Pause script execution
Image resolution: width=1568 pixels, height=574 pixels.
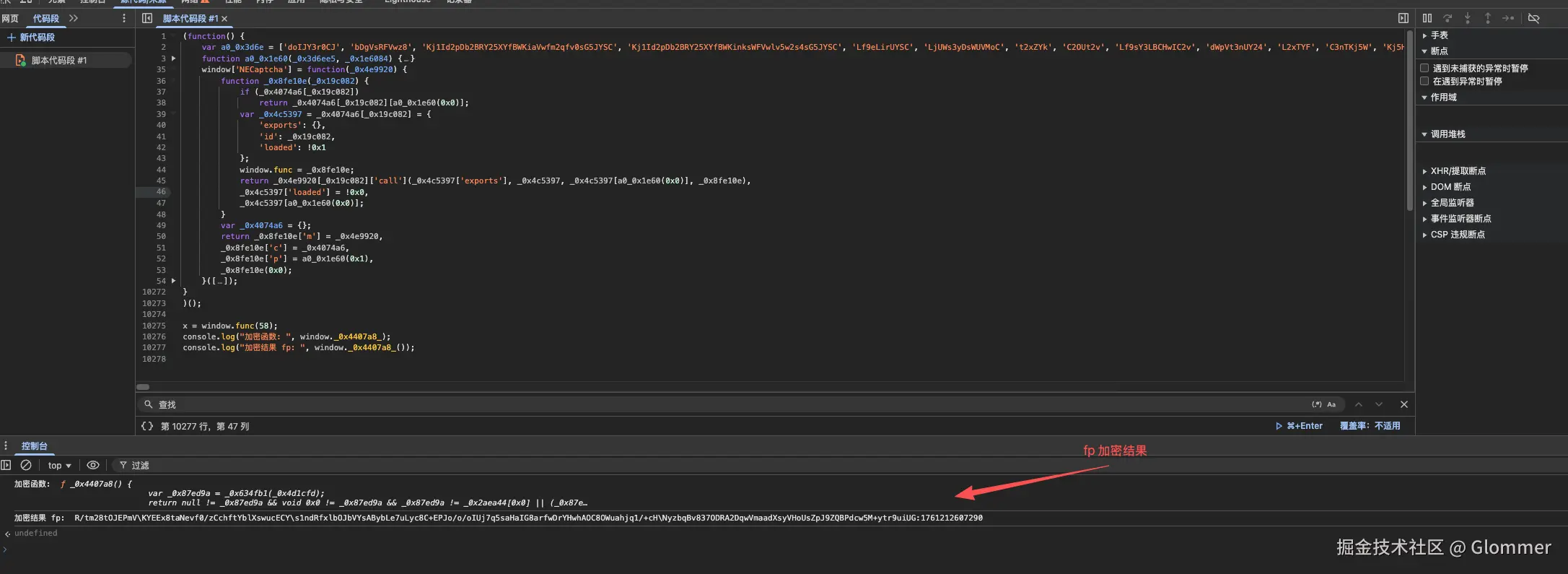1427,18
